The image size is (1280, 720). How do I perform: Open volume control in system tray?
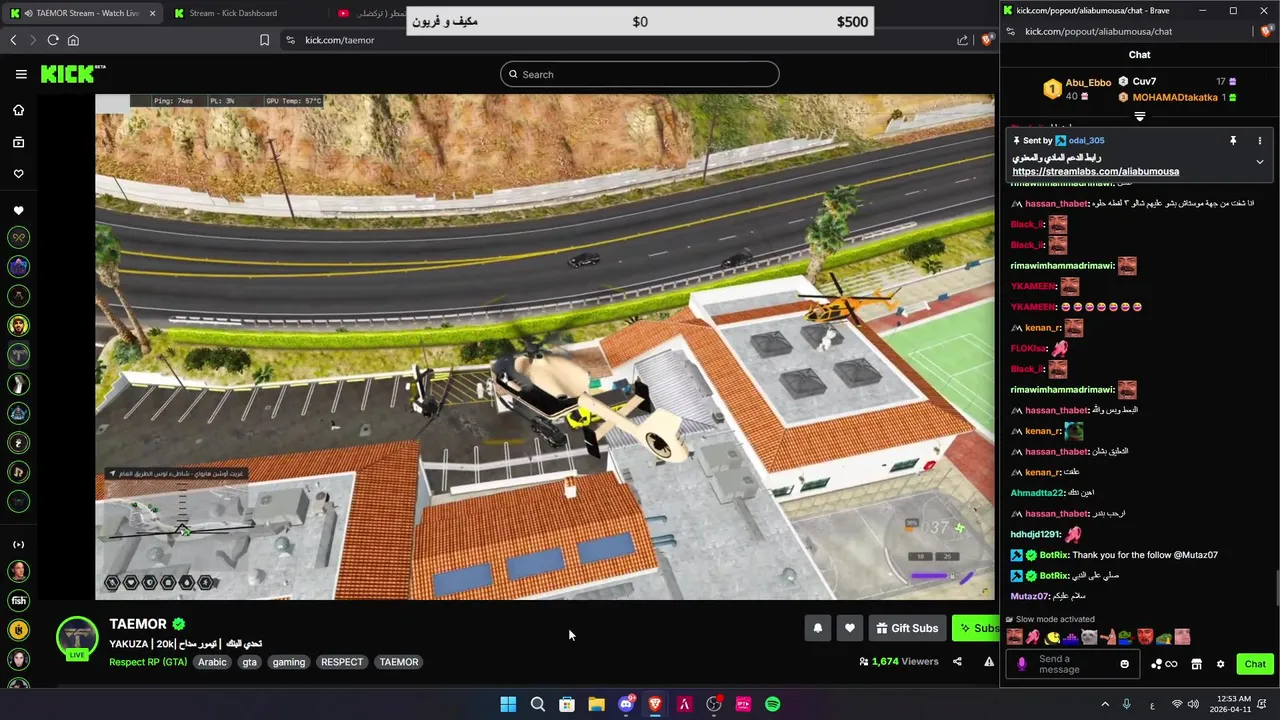(1193, 704)
